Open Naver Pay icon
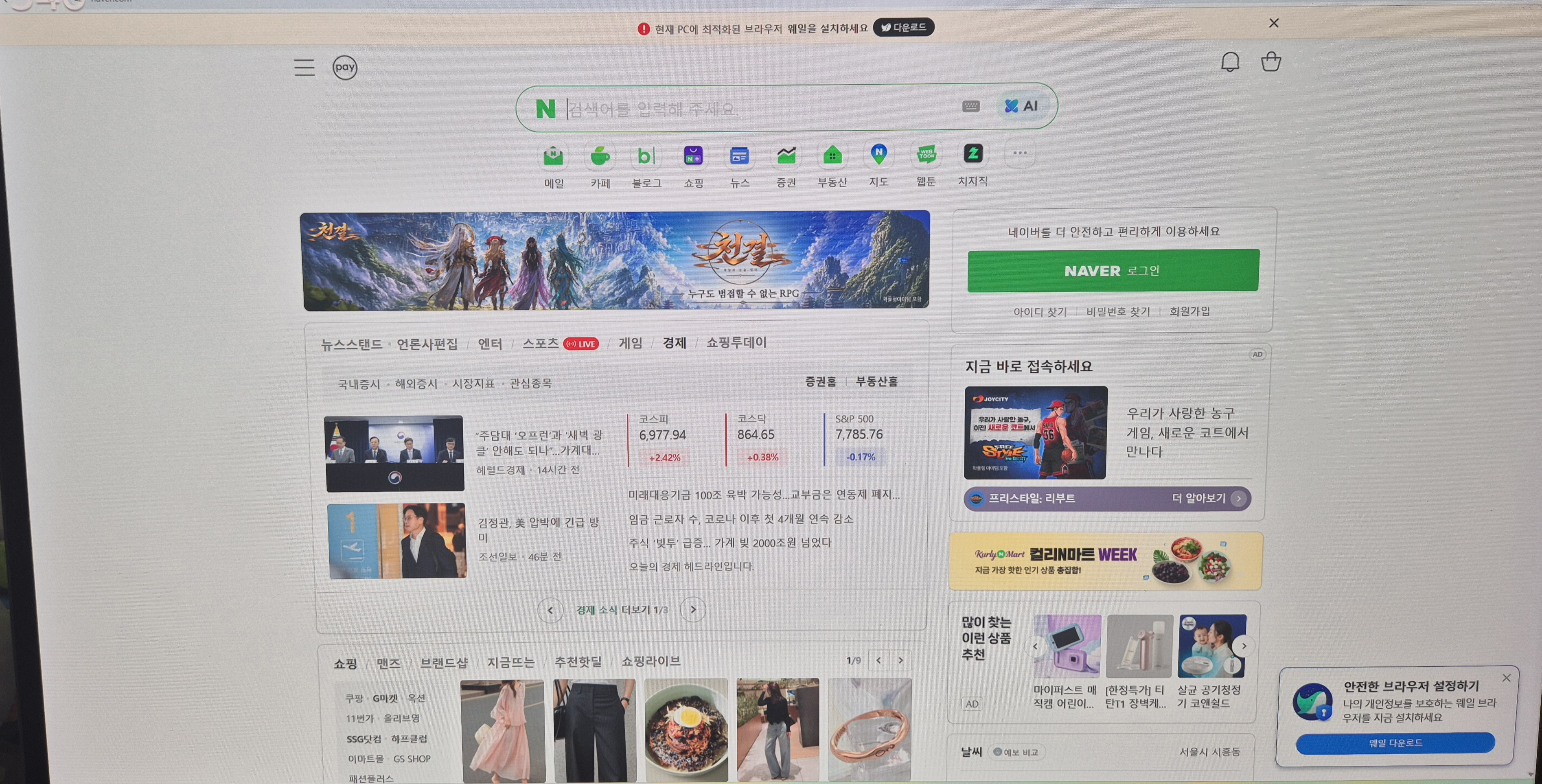1542x784 pixels. point(345,67)
